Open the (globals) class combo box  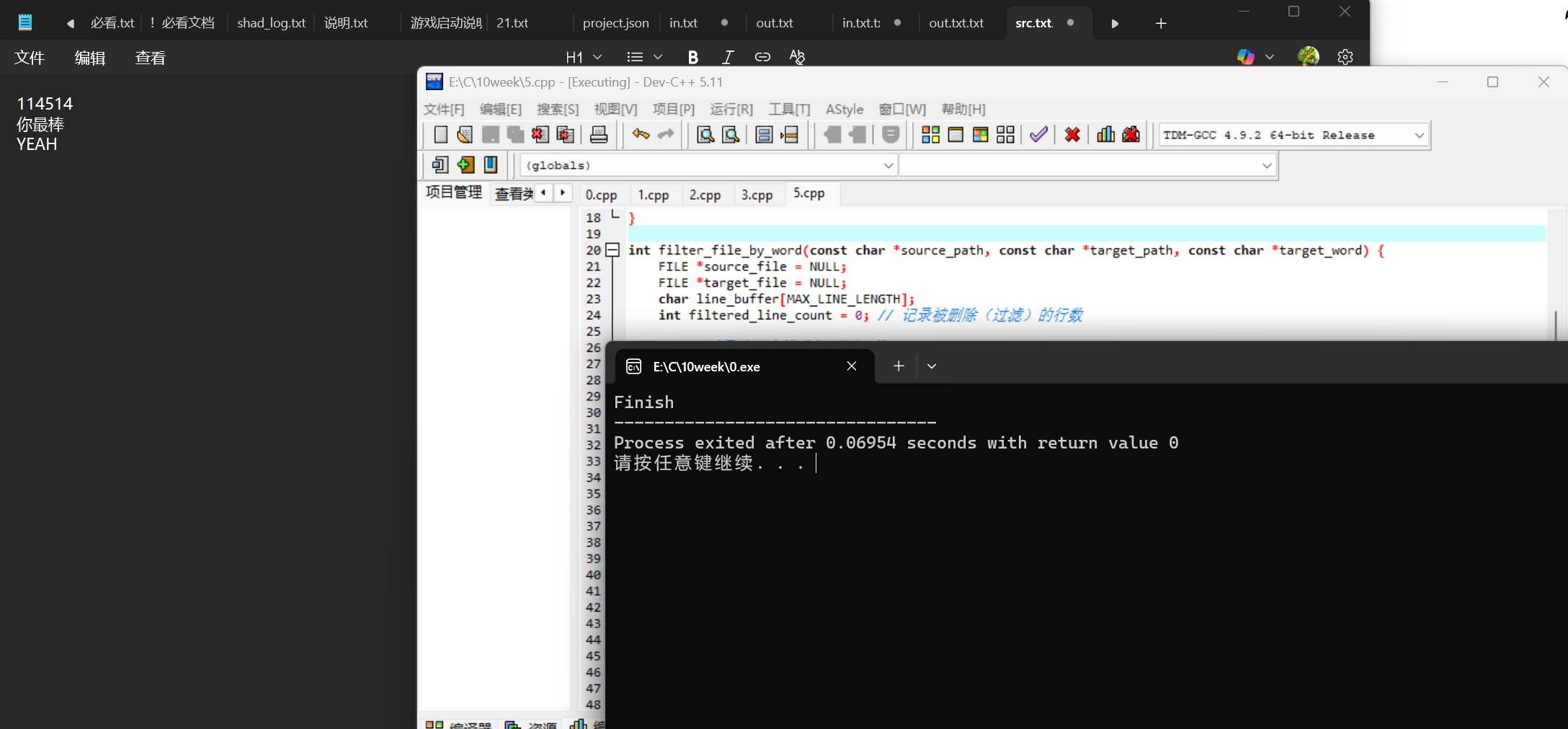tap(708, 165)
